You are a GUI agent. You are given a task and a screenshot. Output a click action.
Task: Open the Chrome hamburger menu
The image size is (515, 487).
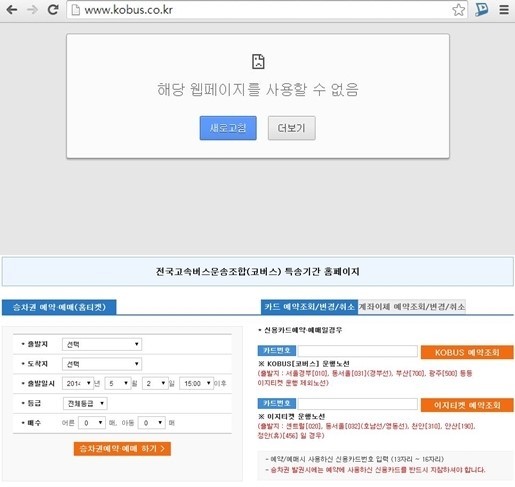(x=504, y=10)
